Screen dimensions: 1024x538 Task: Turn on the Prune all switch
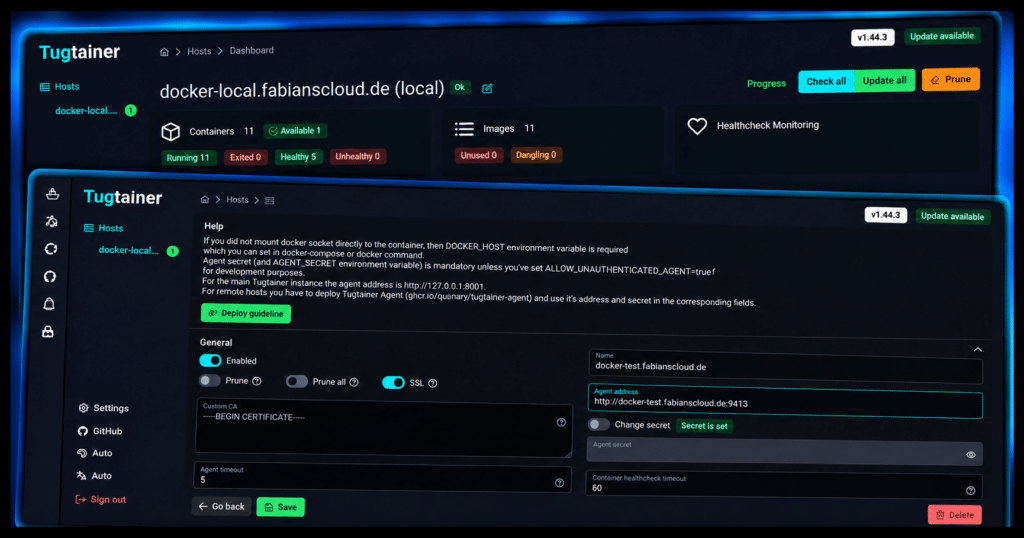pyautogui.click(x=297, y=381)
